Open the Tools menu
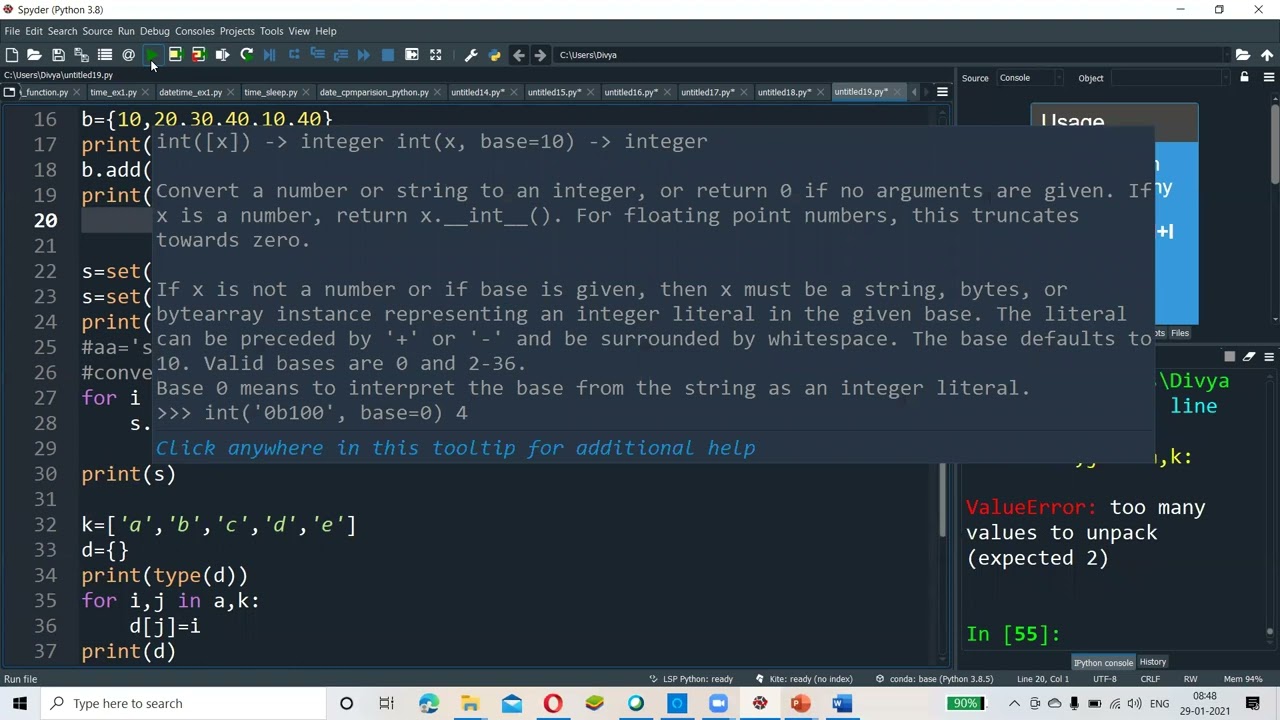The image size is (1280, 720). [x=271, y=31]
